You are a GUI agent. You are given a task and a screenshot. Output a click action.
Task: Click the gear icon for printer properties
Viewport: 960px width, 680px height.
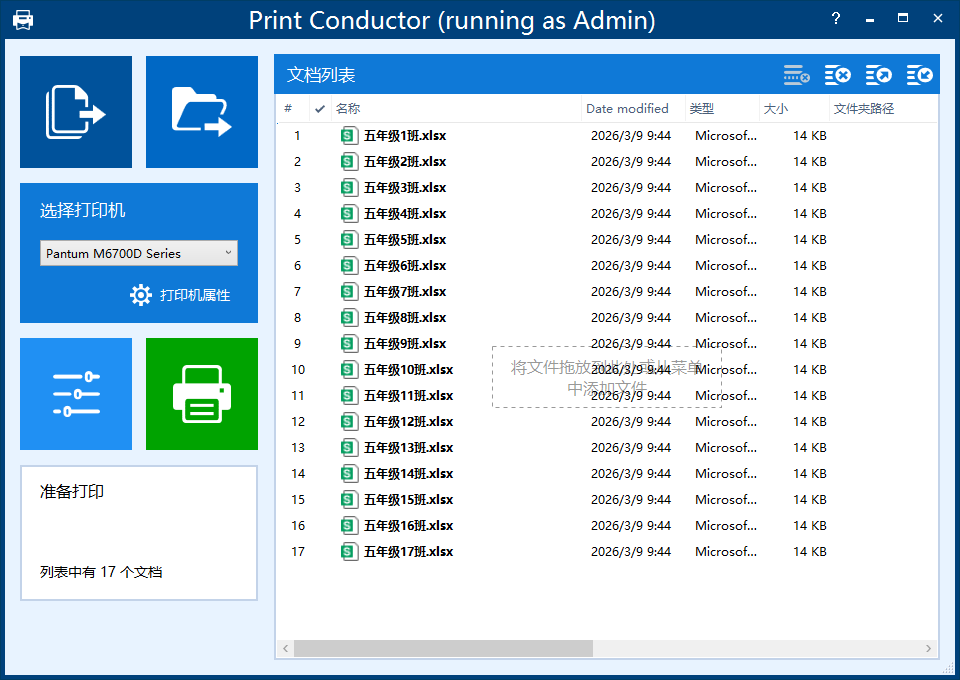click(141, 295)
